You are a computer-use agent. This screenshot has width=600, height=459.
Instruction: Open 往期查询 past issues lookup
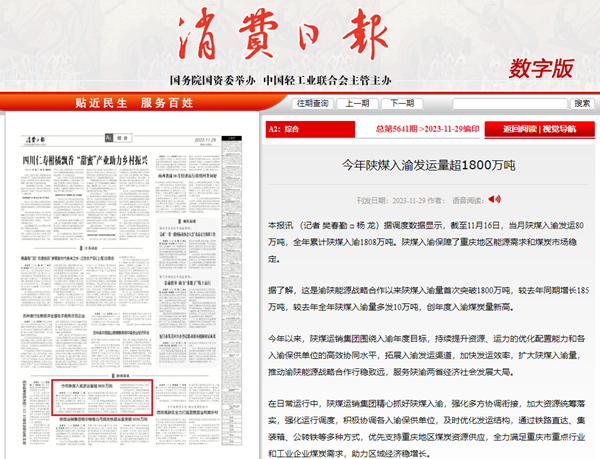click(313, 103)
